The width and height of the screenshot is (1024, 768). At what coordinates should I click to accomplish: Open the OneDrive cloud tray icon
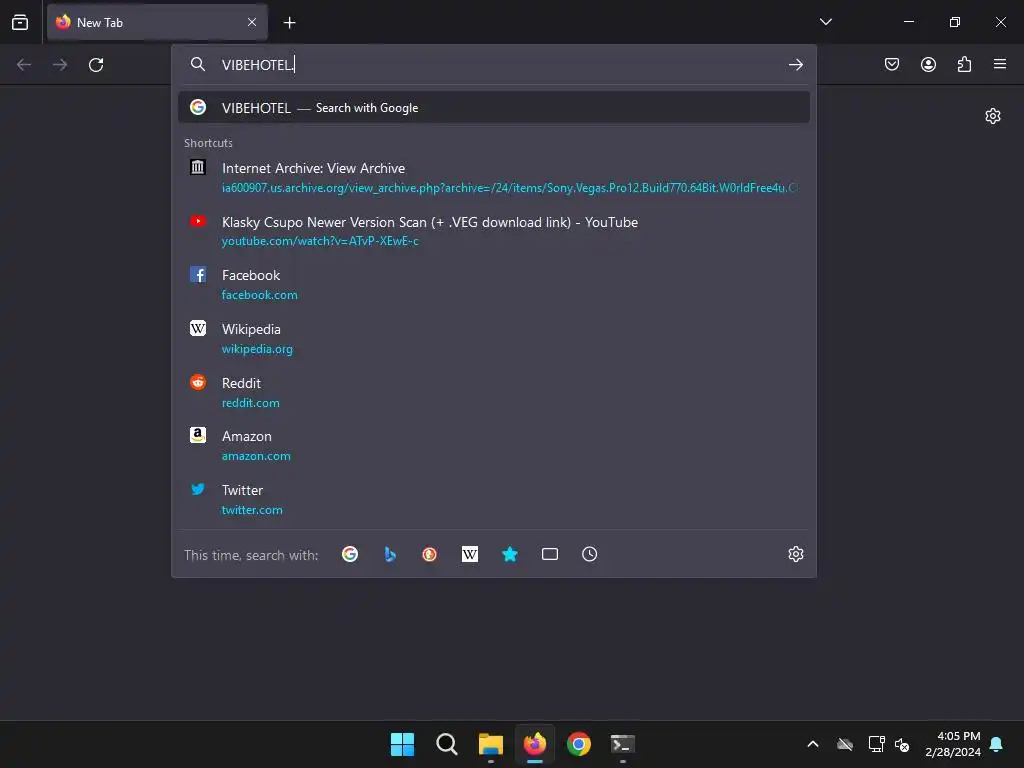(845, 744)
